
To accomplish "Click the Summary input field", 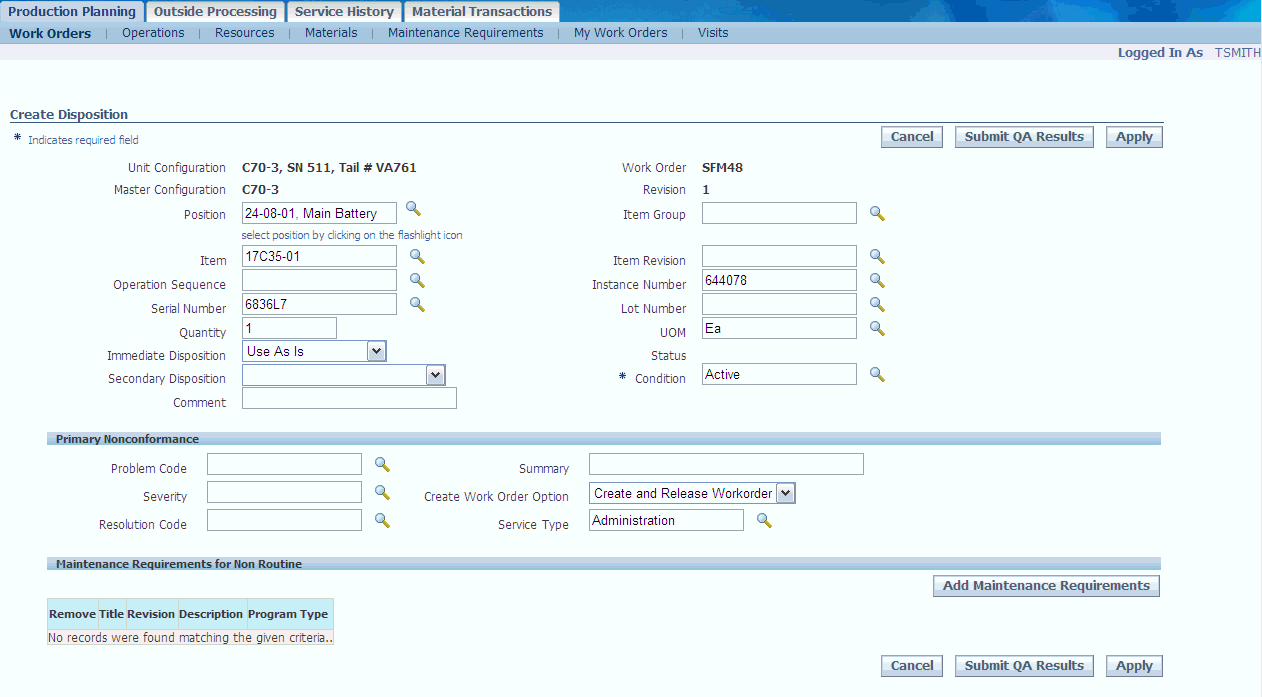I will click(726, 464).
